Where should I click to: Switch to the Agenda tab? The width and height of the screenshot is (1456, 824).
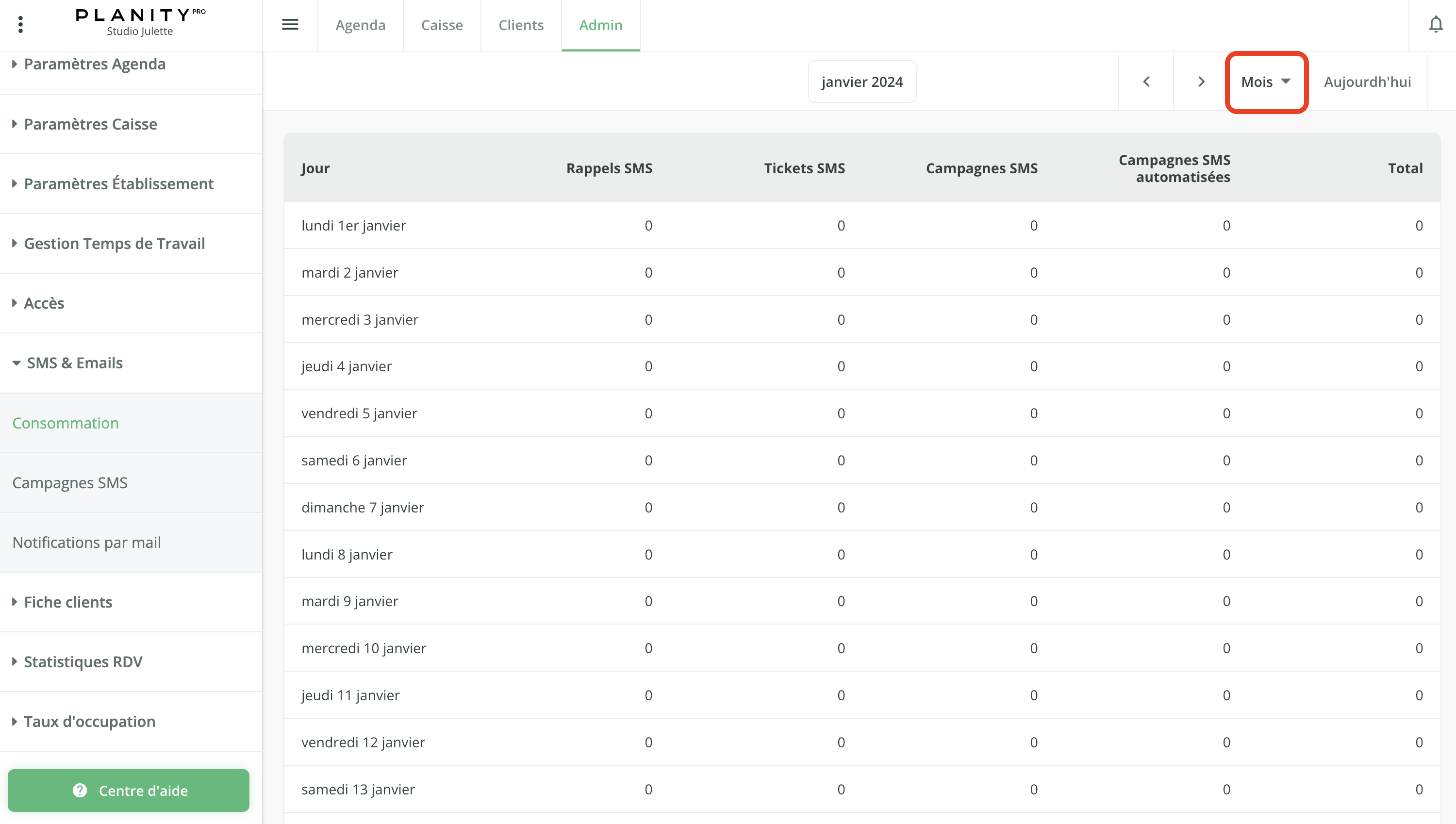tap(360, 25)
